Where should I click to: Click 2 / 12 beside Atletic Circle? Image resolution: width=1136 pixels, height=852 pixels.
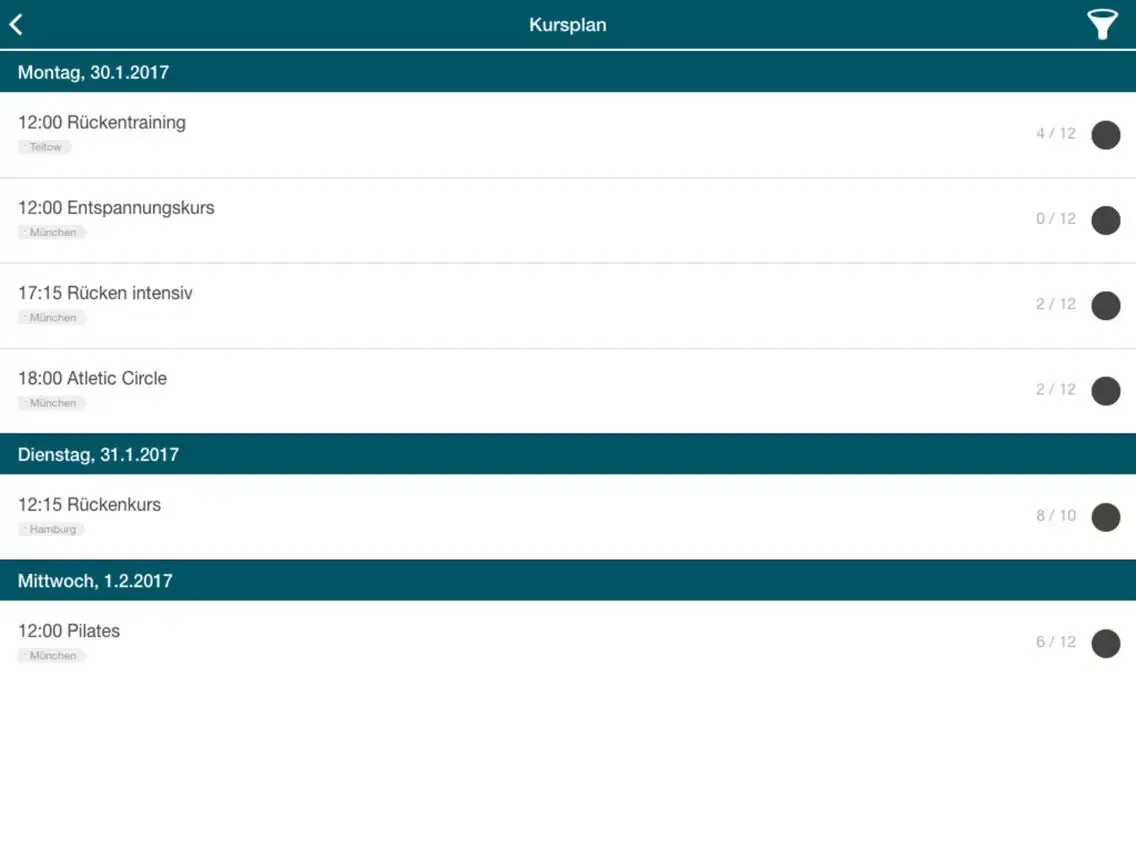click(x=1056, y=390)
